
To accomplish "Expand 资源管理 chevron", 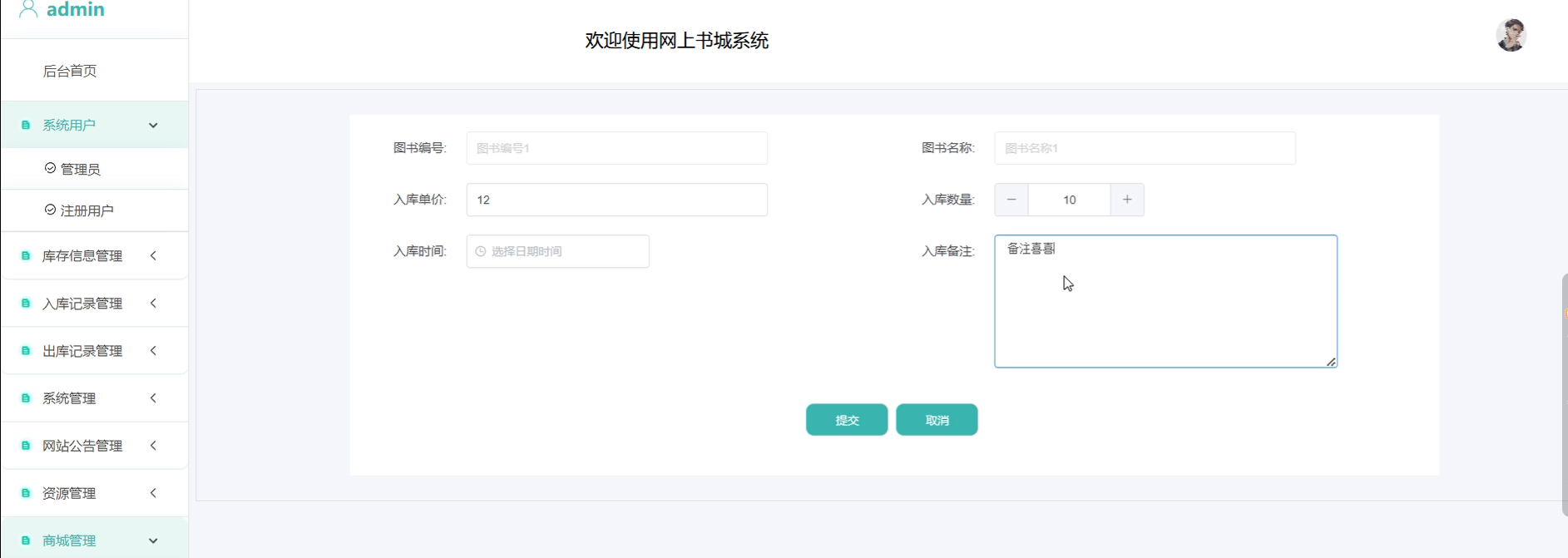I will (x=153, y=492).
